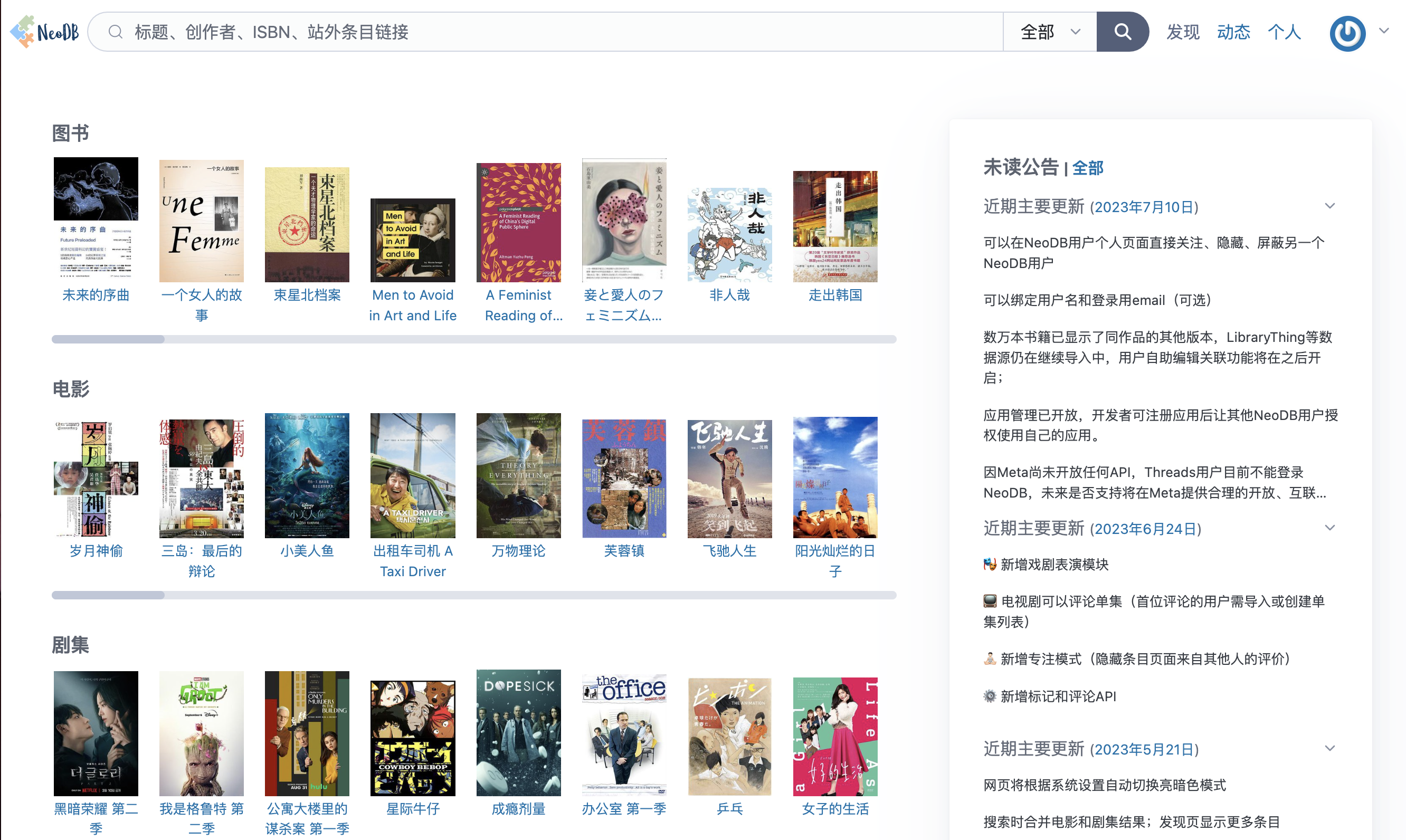Open A Feminist Reading book cover
This screenshot has width=1406, height=840.
(518, 223)
